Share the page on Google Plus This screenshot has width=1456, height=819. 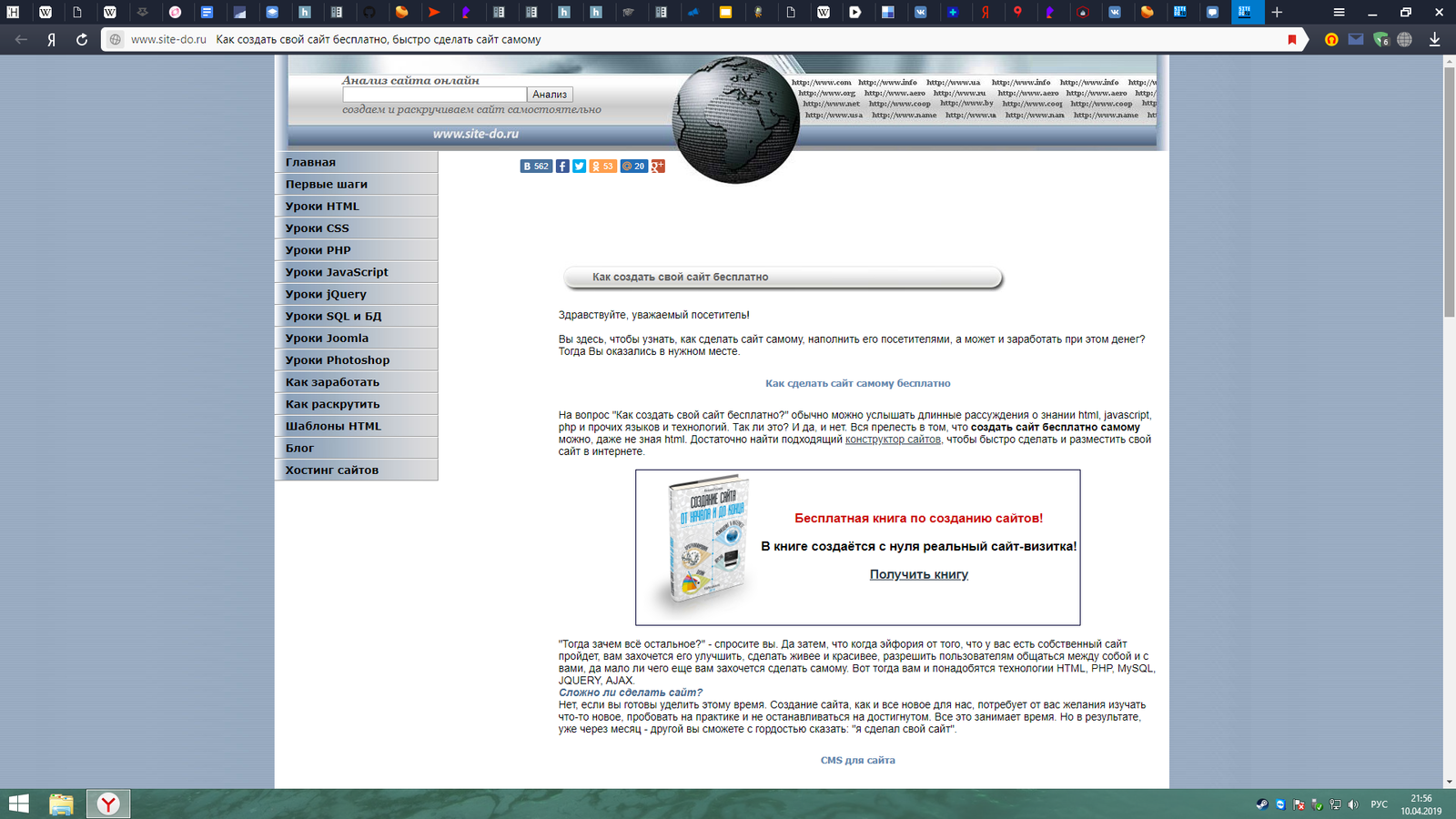click(x=658, y=167)
